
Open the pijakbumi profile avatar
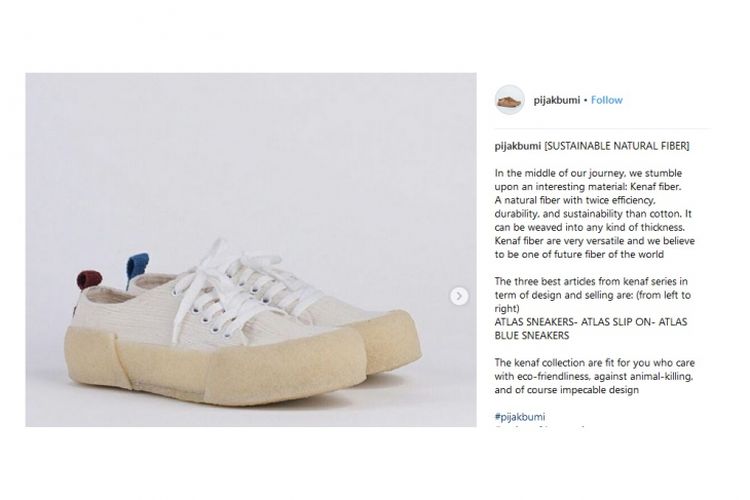tap(509, 100)
